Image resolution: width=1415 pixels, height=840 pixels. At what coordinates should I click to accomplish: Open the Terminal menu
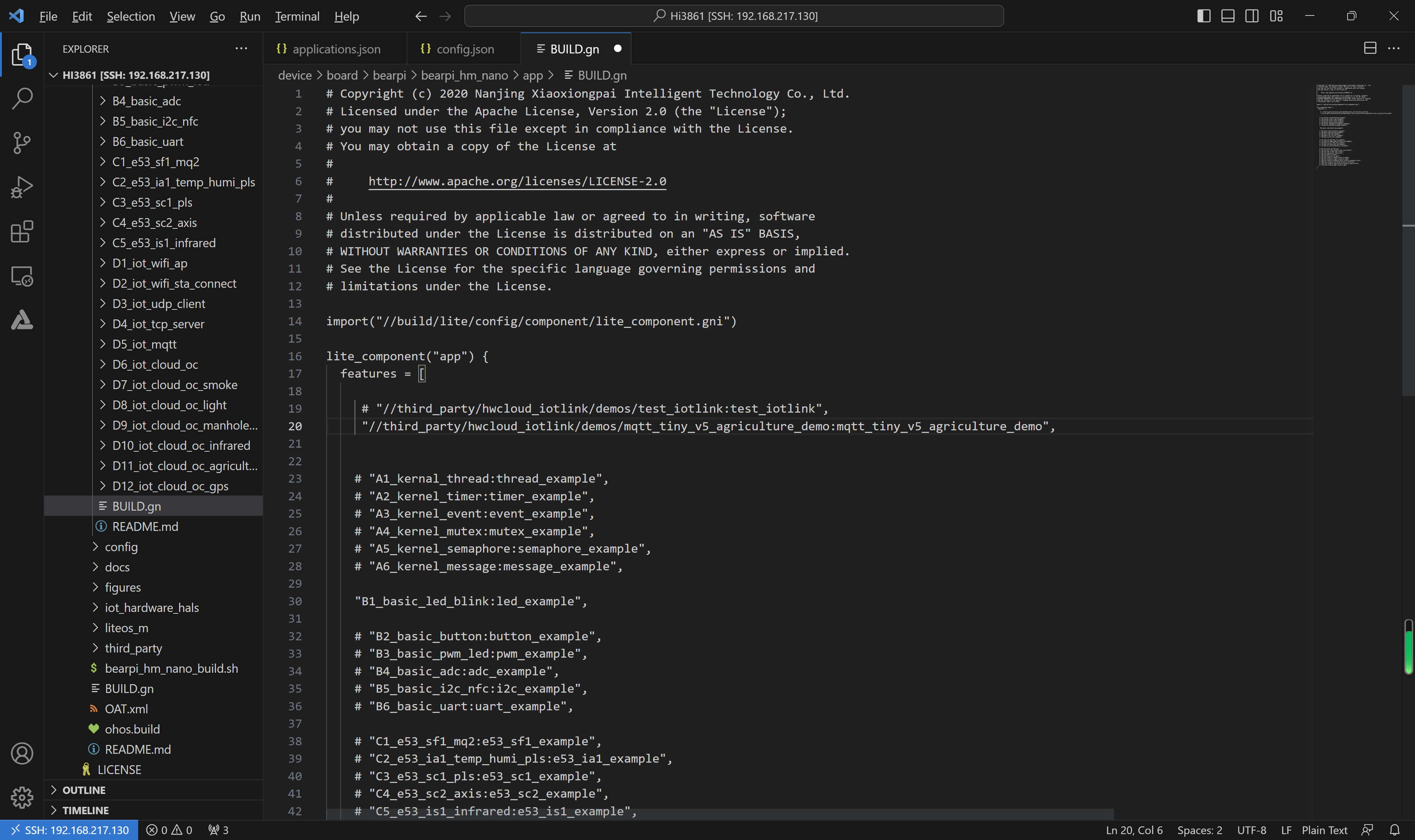(297, 17)
